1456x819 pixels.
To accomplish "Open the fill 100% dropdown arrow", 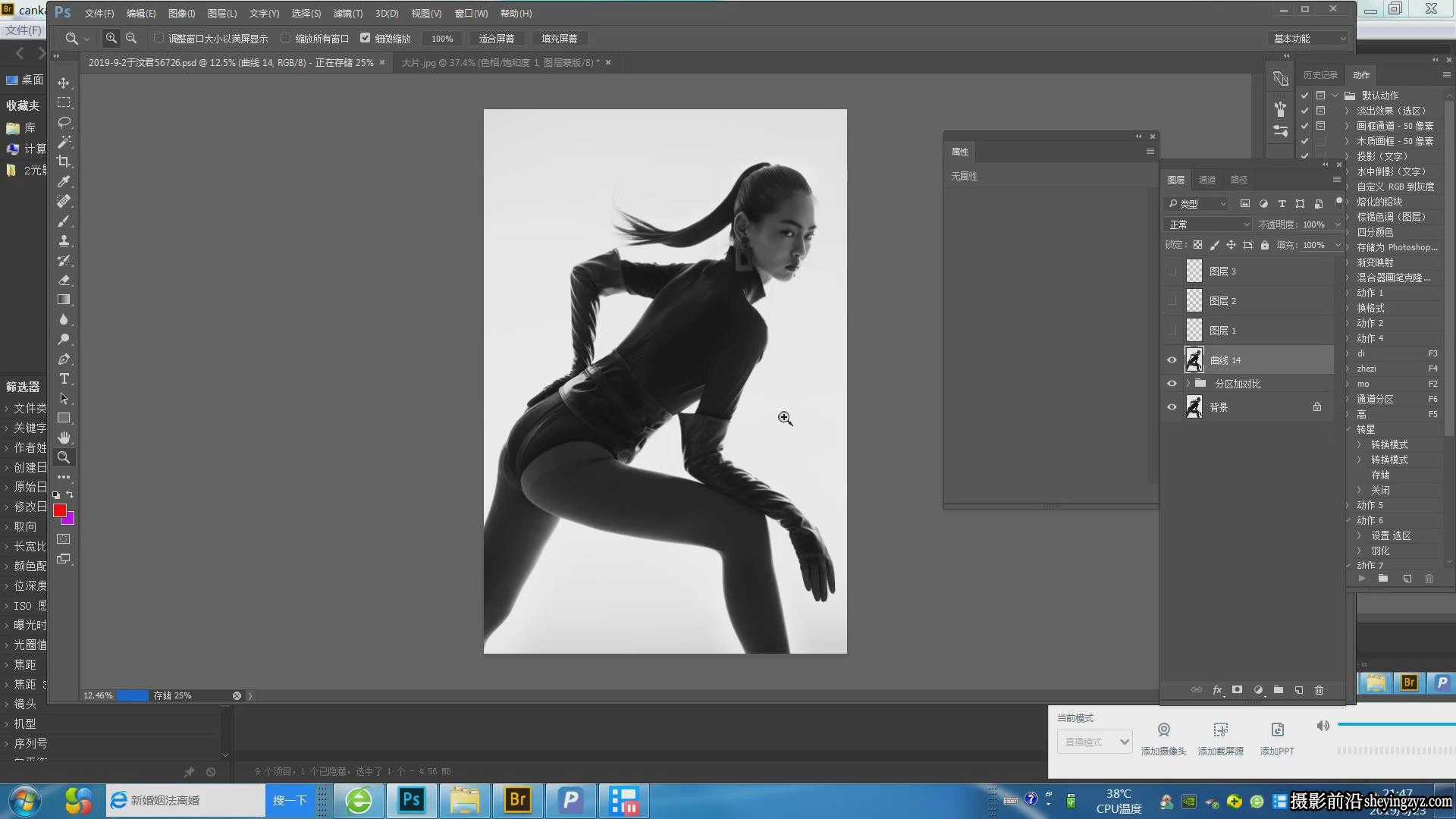I will click(1338, 245).
